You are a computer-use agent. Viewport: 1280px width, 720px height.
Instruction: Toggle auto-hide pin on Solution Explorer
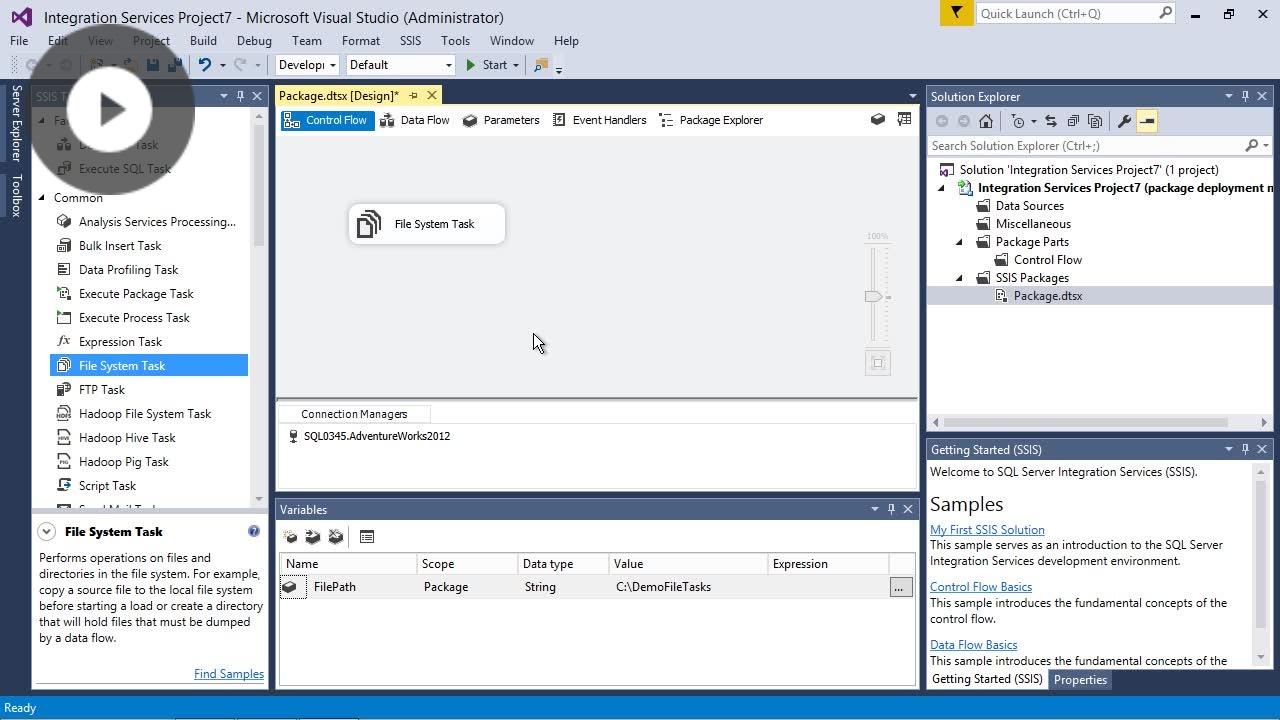tap(1245, 96)
